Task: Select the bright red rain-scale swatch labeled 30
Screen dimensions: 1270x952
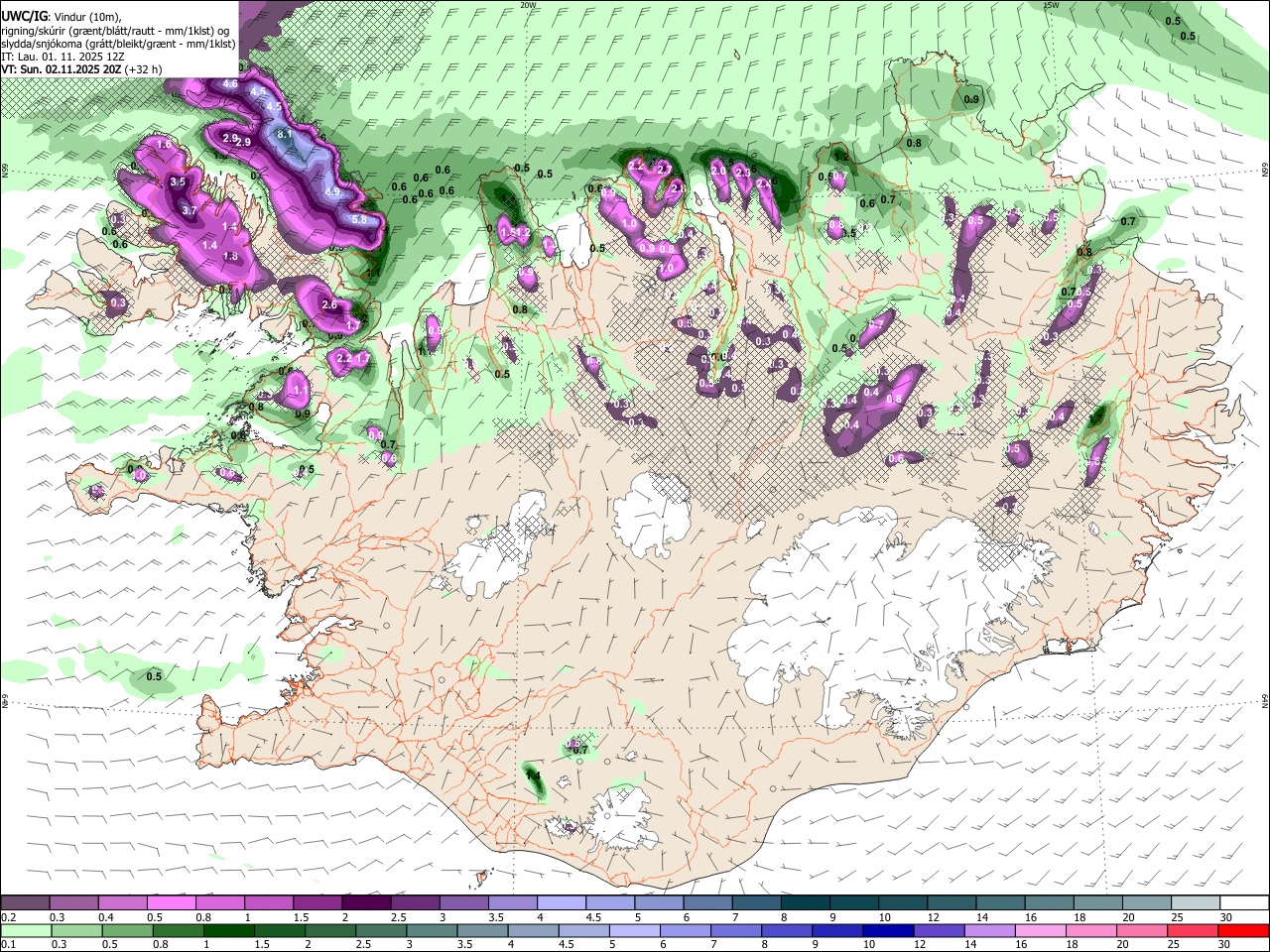Action: click(x=1243, y=930)
